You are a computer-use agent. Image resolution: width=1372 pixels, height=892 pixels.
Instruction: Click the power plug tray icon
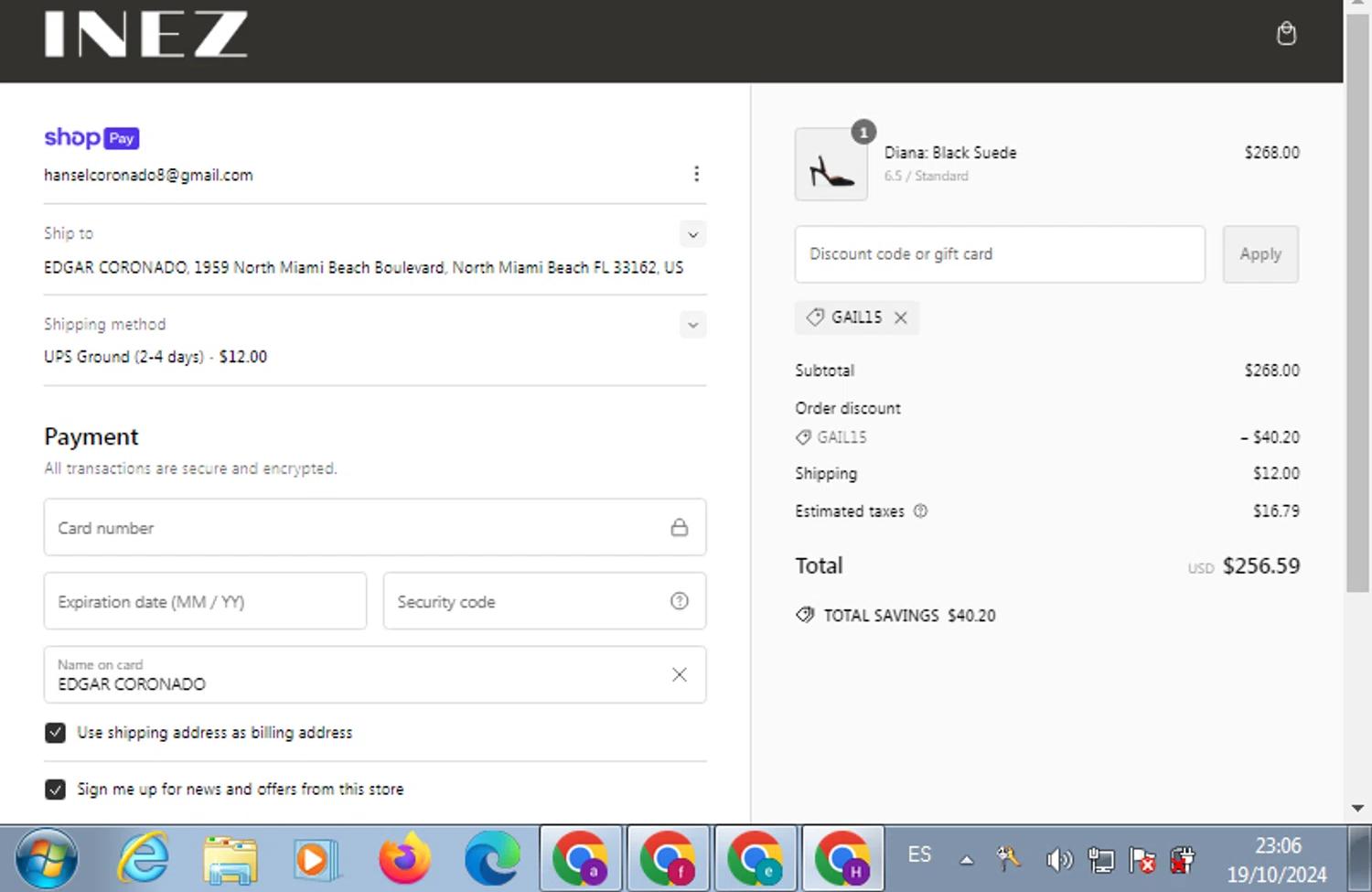(1183, 860)
